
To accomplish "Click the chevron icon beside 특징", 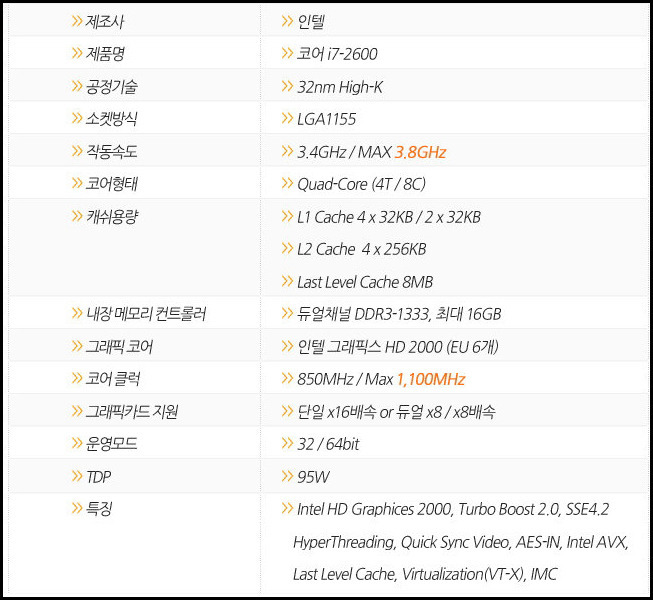I will coord(77,508).
